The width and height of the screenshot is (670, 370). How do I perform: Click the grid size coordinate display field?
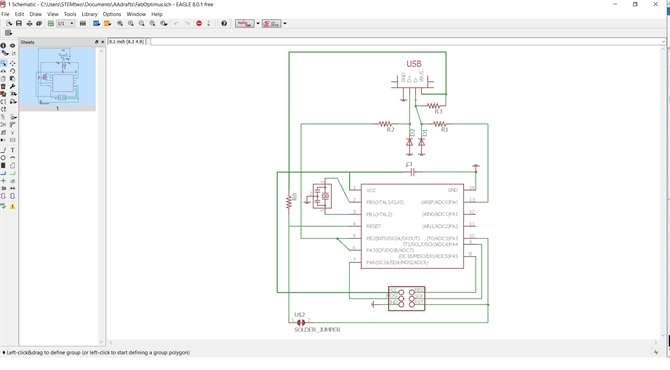(x=126, y=41)
